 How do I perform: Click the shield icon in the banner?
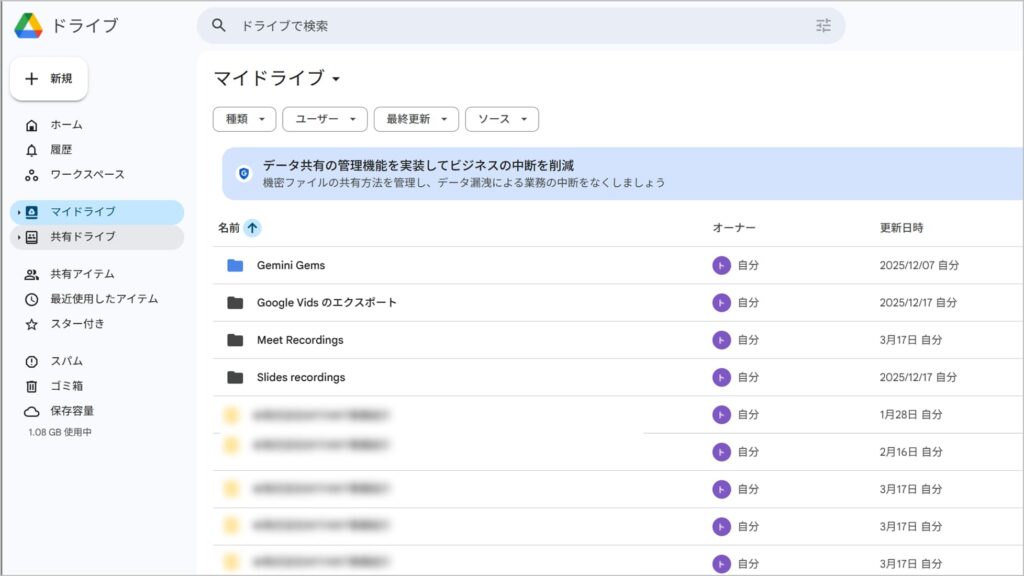pyautogui.click(x=243, y=173)
